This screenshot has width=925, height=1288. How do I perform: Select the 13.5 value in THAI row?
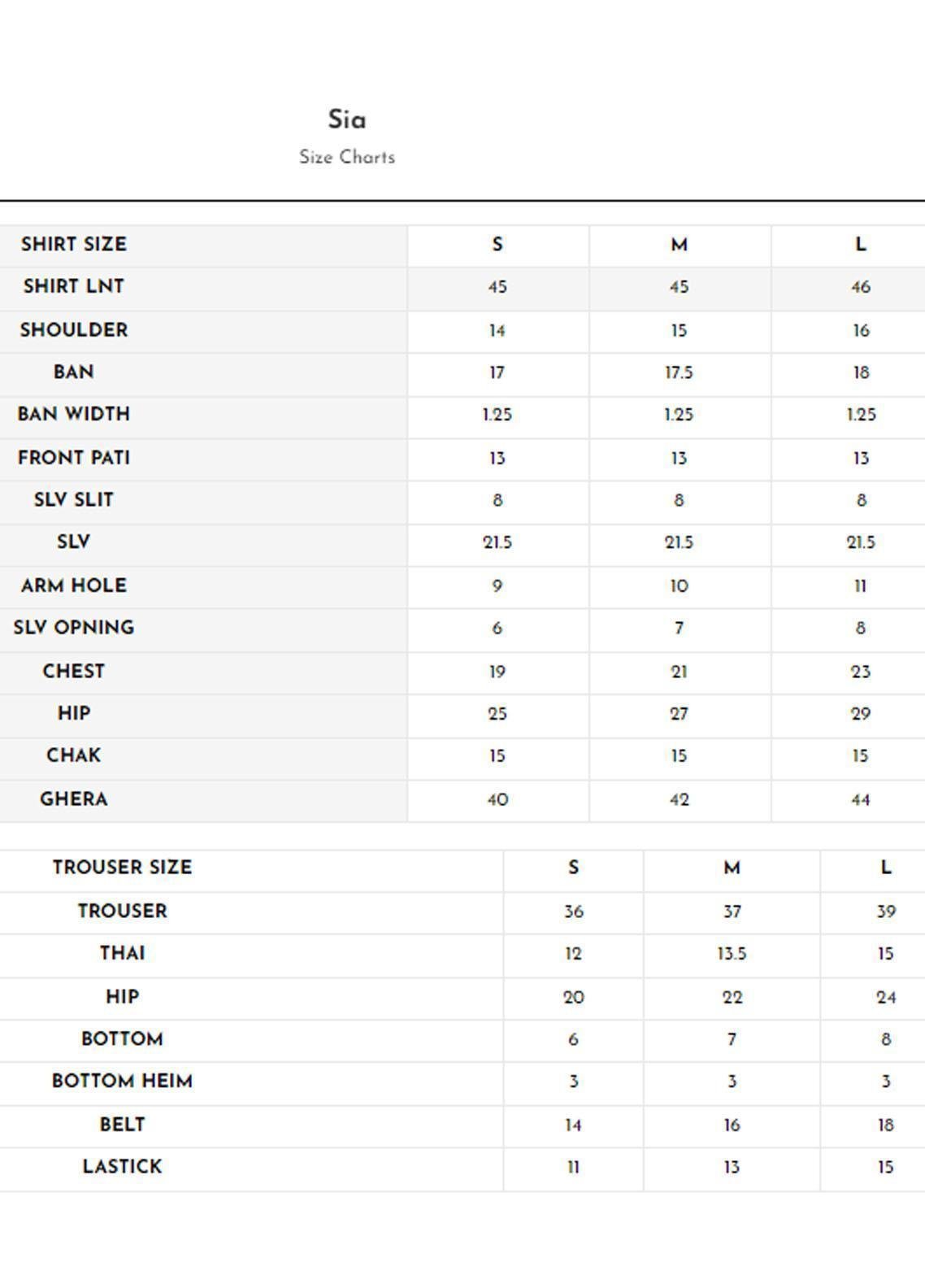pyautogui.click(x=732, y=954)
